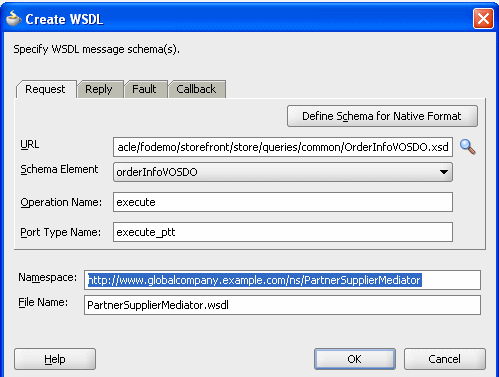The width and height of the screenshot is (499, 377).
Task: Click inside the URL field
Action: (283, 147)
